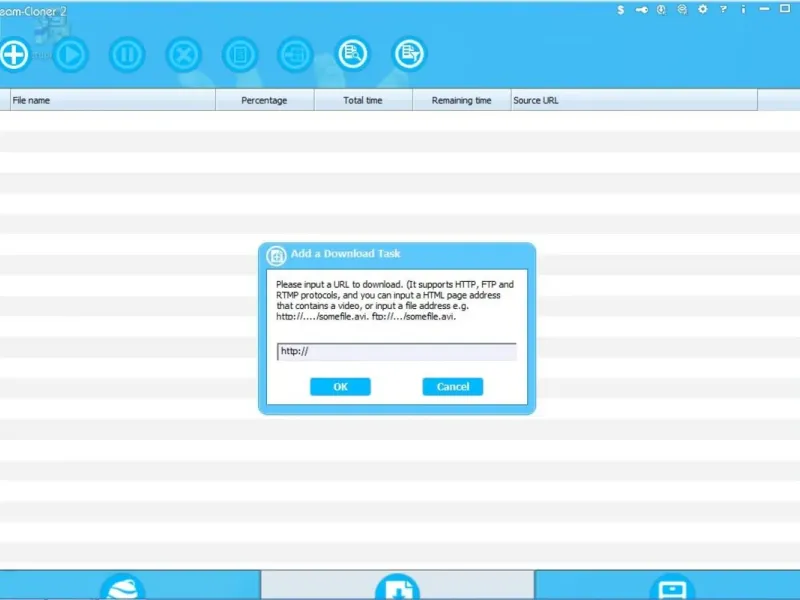Maximize the Stream-Cloner window
Viewport: 800px width, 600px height.
785,9
